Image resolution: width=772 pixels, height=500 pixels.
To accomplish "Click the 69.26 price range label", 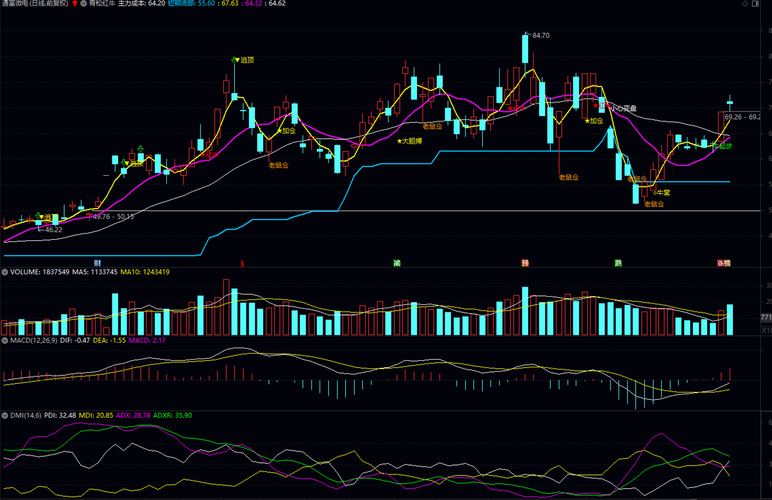I will pos(733,117).
